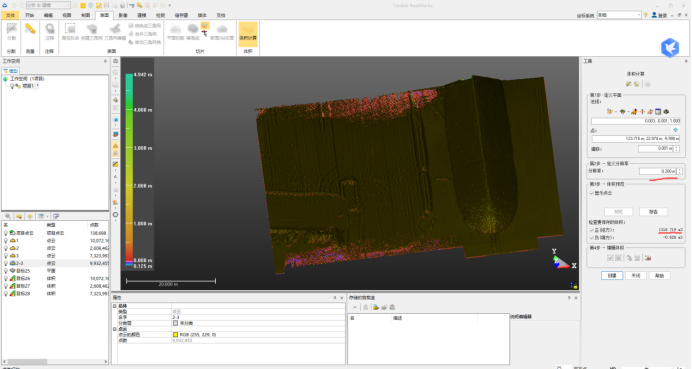Click the XYZ axis gizmo in 3D view
The image size is (692, 369).
tap(563, 260)
